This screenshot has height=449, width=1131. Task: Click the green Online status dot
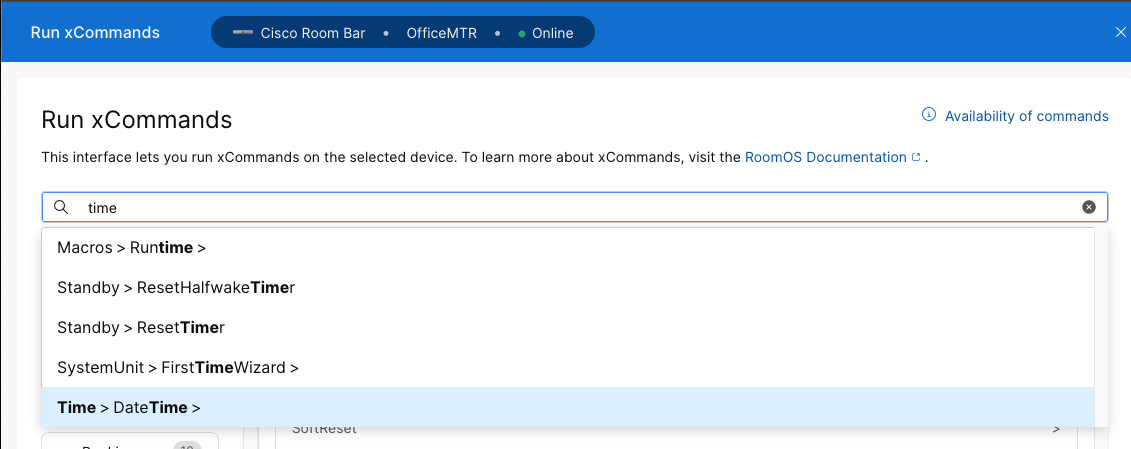click(x=522, y=33)
